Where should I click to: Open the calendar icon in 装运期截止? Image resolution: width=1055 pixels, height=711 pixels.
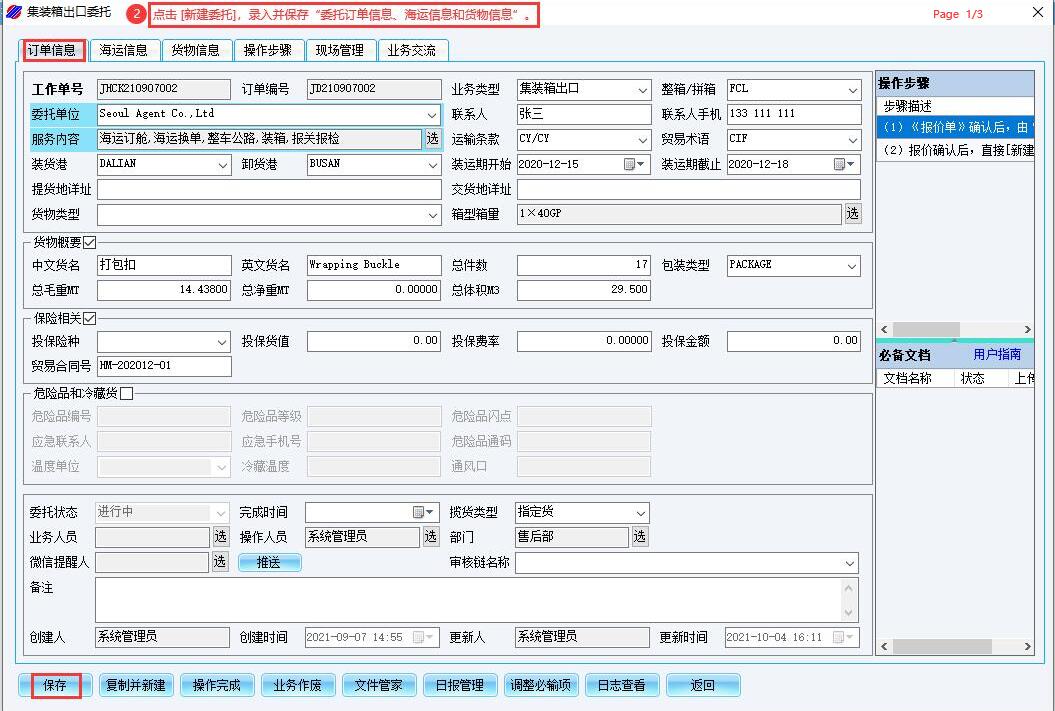tap(838, 164)
